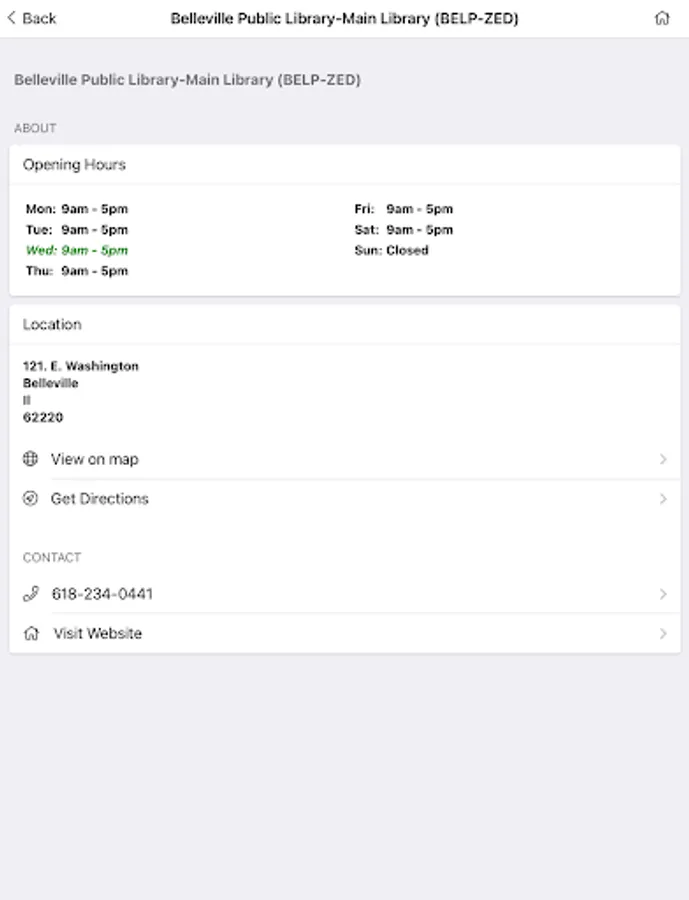Tap the house icon beside Visit Website
This screenshot has width=689, height=900.
[31, 633]
